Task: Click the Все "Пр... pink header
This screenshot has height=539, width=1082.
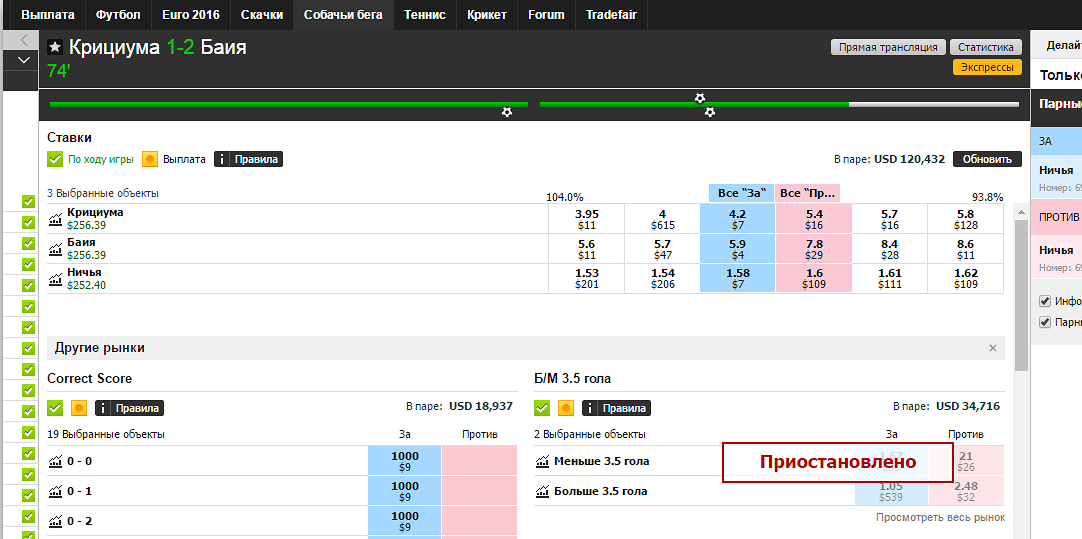Action: click(x=807, y=193)
